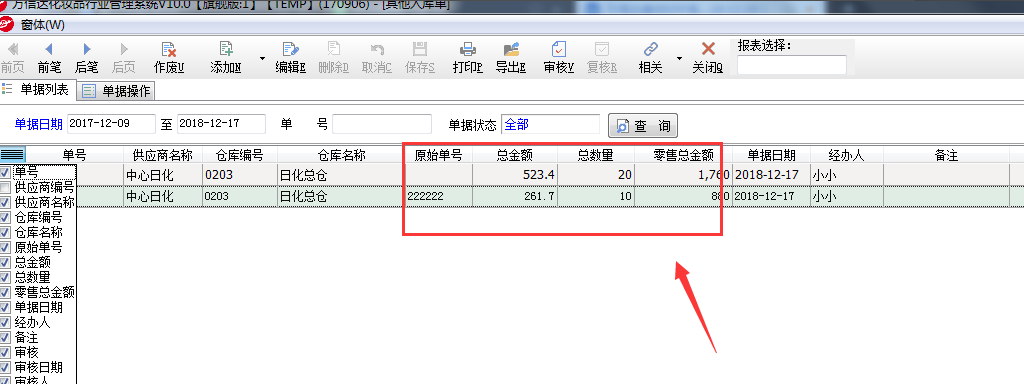The image size is (1024, 384).
Task: Enable the 供应商编号 column checkbox
Action: pos(6,187)
